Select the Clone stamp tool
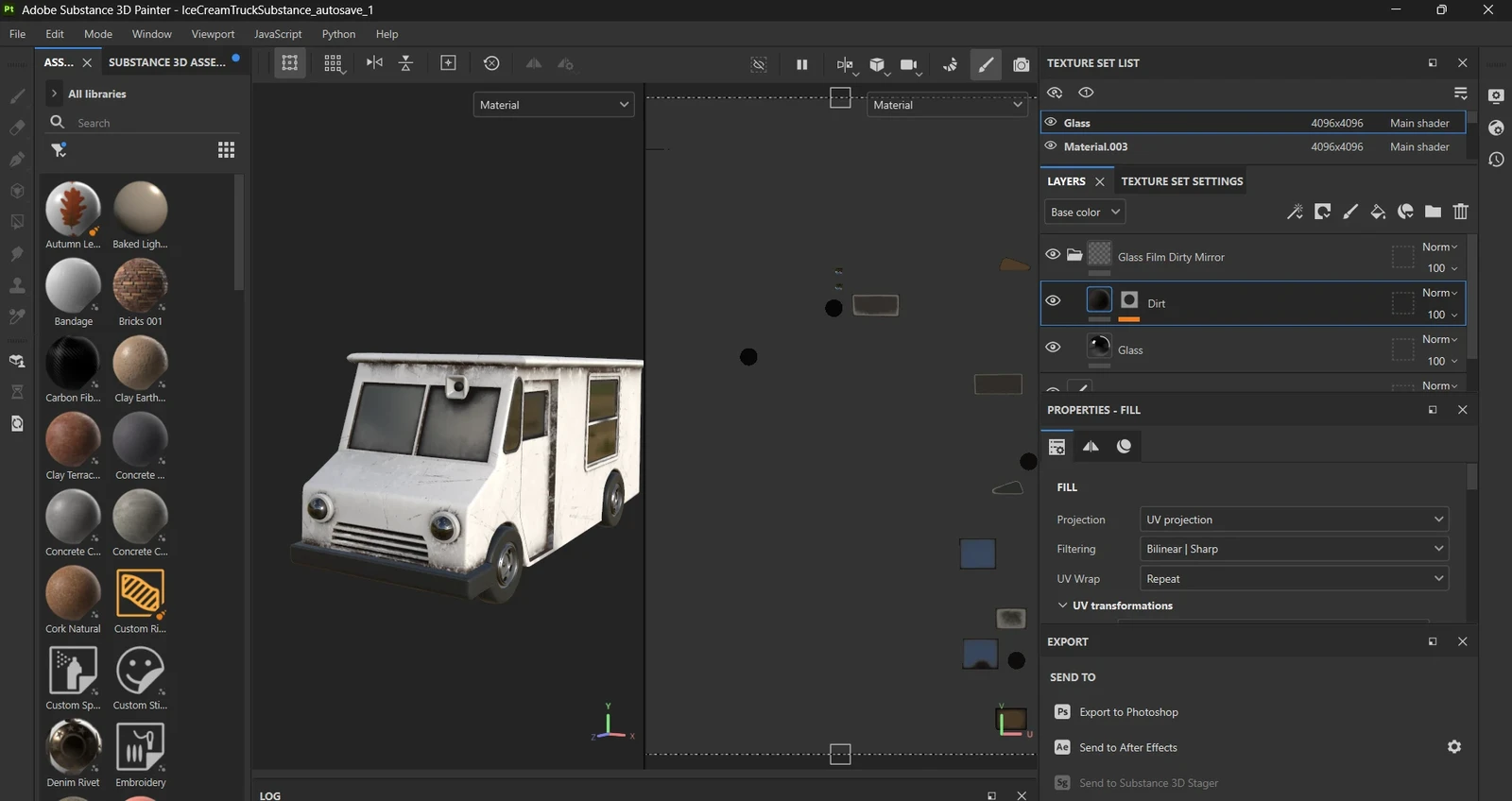The width and height of the screenshot is (1512, 801). (x=17, y=284)
